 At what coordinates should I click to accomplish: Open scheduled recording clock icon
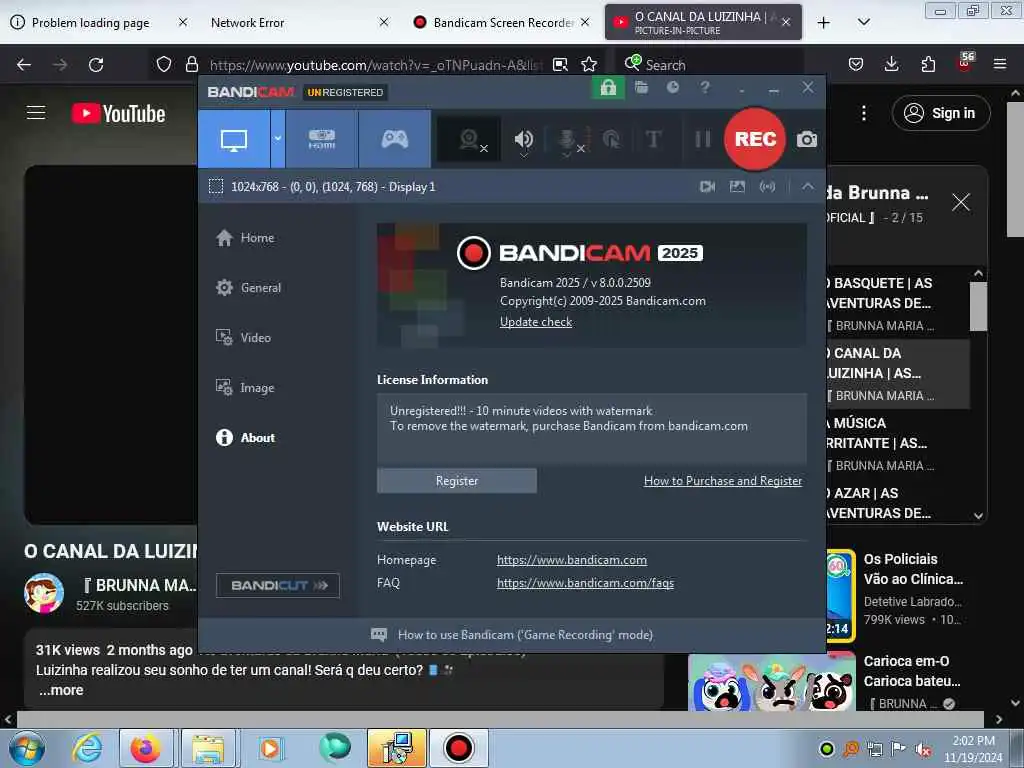click(x=673, y=87)
